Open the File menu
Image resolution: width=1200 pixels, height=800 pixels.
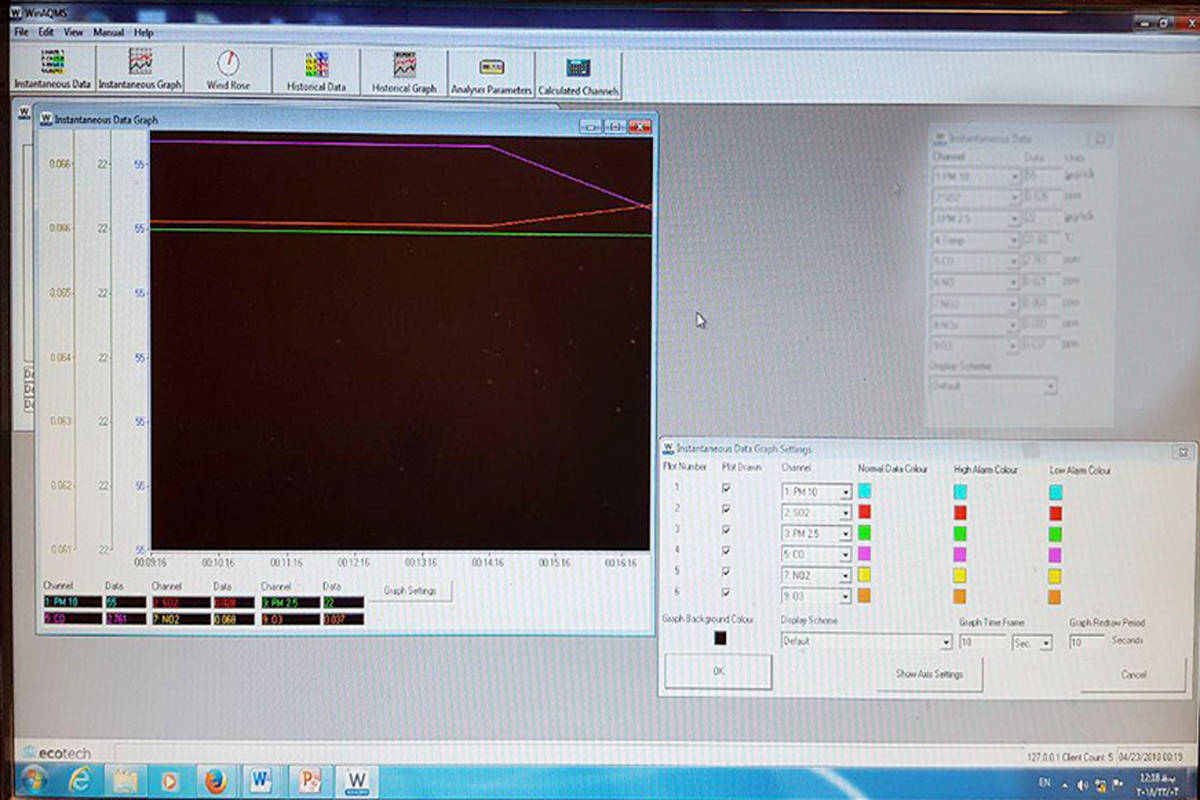click(21, 32)
